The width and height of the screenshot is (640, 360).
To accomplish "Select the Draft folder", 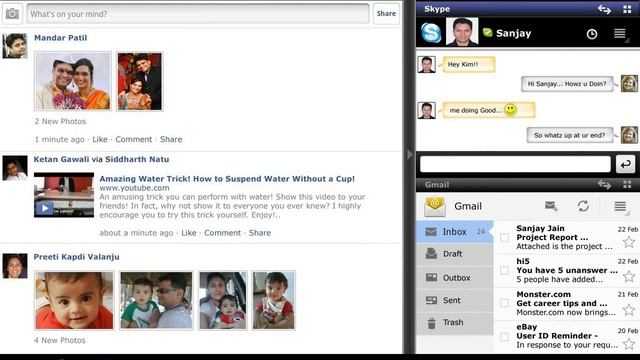I will 455,254.
